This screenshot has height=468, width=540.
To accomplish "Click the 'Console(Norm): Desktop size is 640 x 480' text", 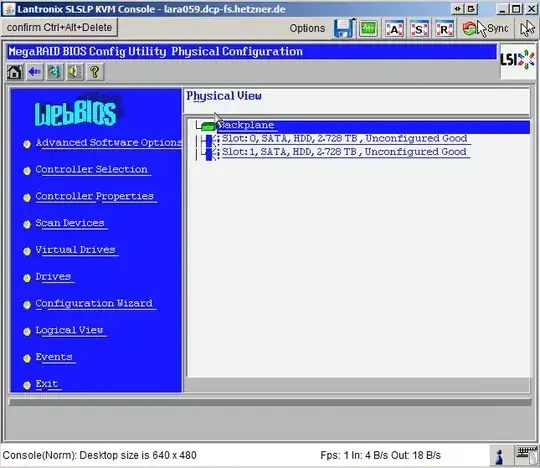I will pyautogui.click(x=100, y=455).
